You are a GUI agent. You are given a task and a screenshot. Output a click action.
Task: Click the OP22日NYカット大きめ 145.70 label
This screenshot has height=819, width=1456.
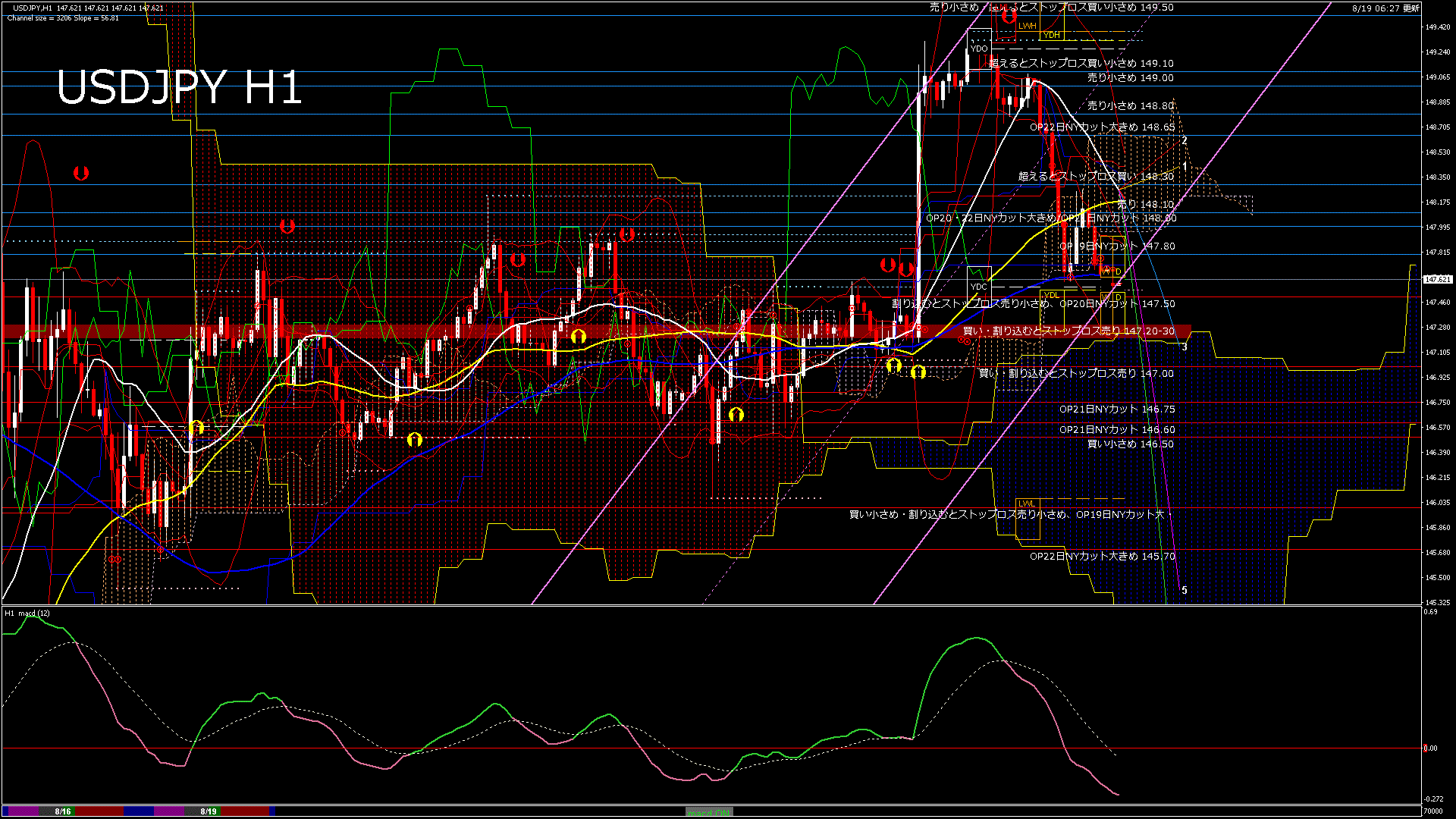coord(1102,557)
